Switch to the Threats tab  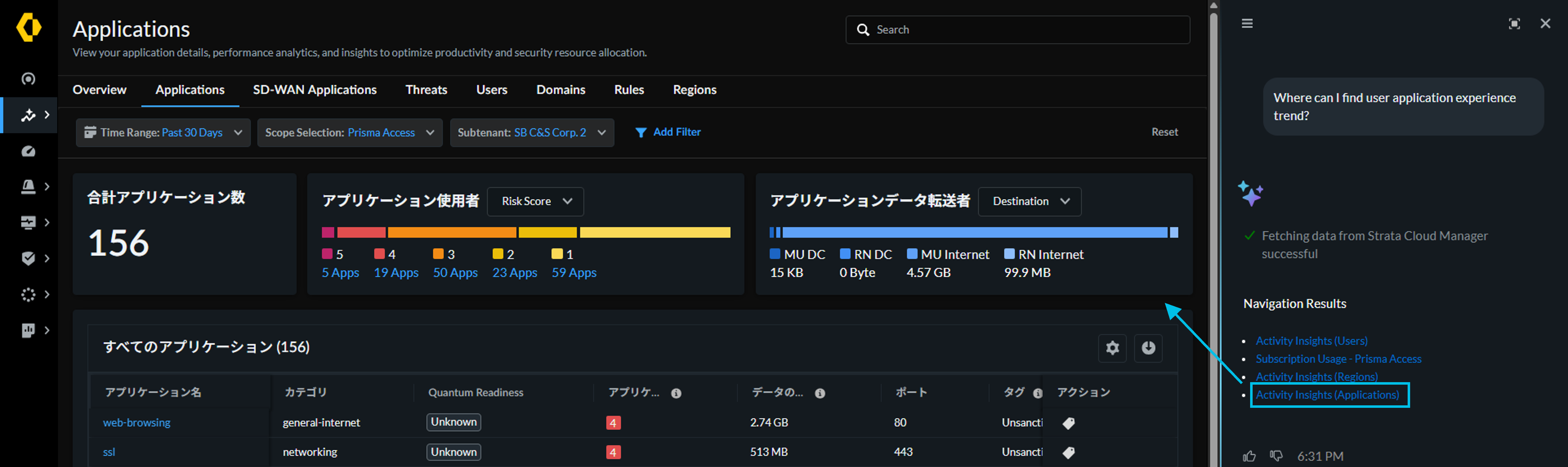pyautogui.click(x=426, y=90)
